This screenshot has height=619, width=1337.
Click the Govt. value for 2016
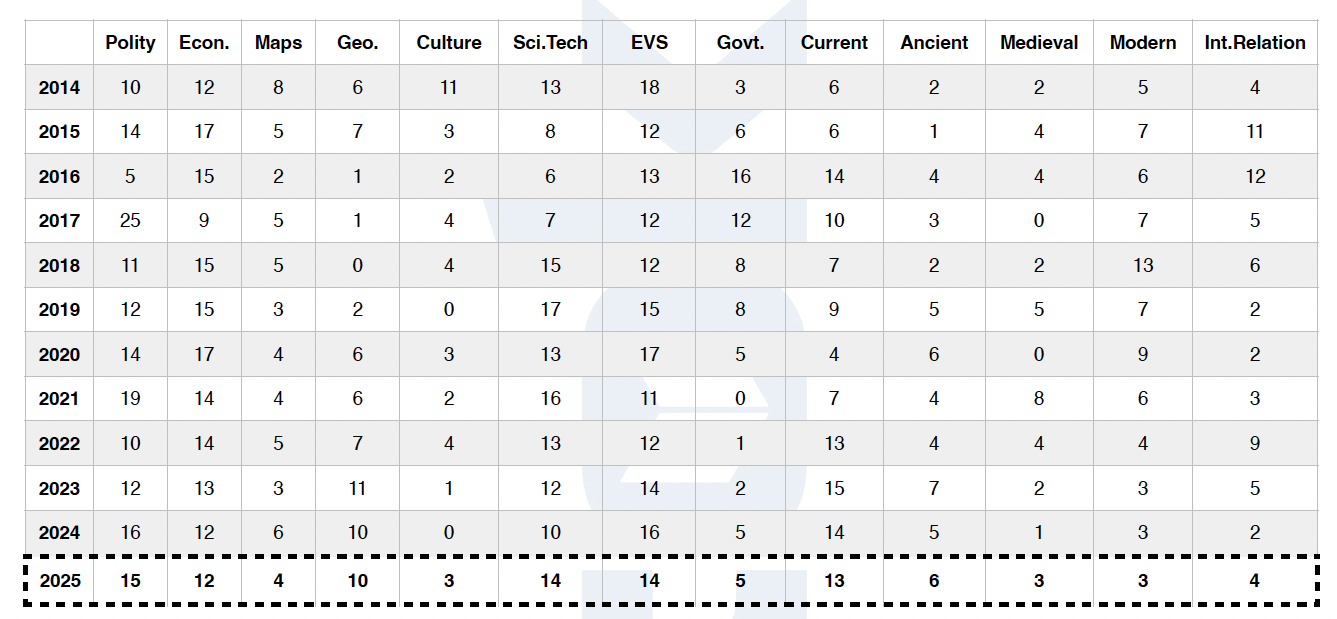point(740,177)
